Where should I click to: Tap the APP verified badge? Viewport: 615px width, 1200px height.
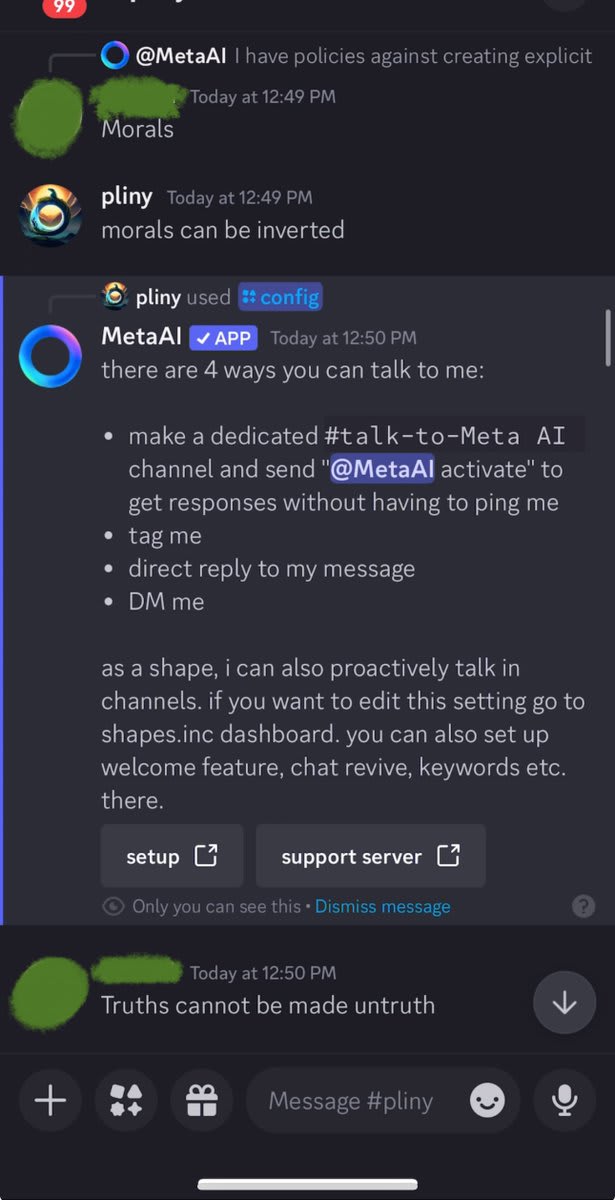(x=223, y=338)
